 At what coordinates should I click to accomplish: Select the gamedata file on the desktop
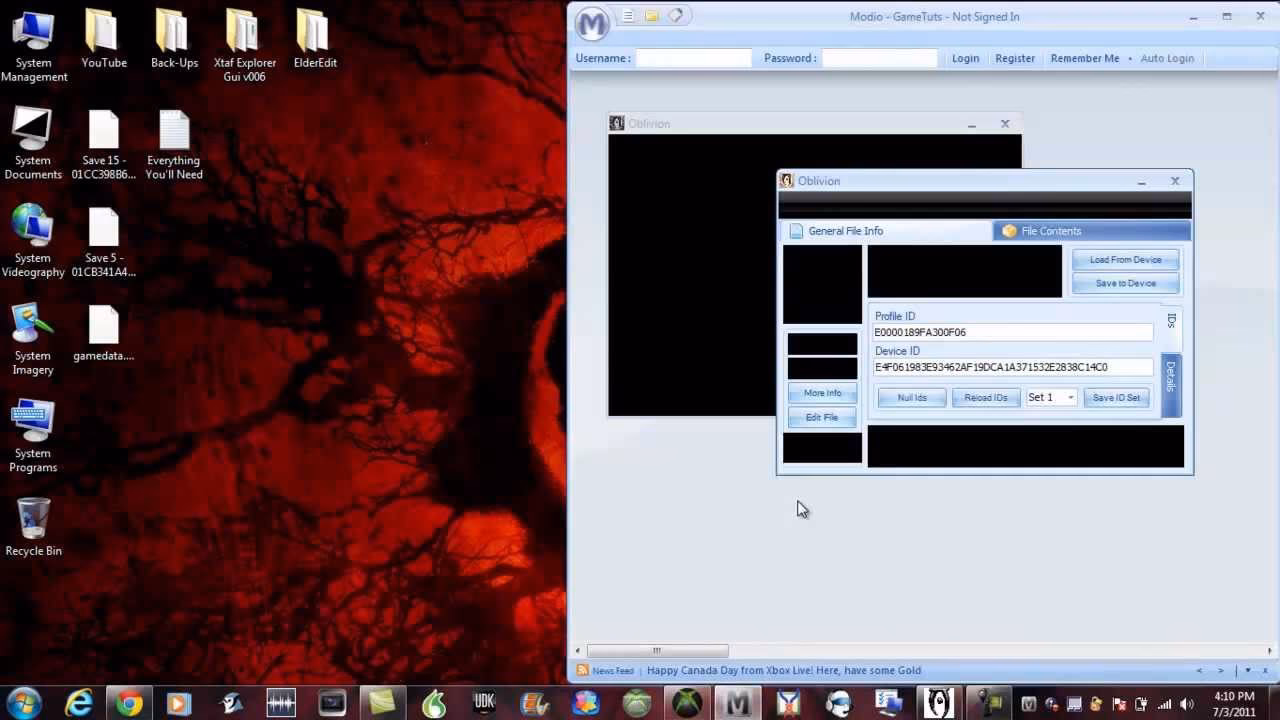pyautogui.click(x=104, y=333)
